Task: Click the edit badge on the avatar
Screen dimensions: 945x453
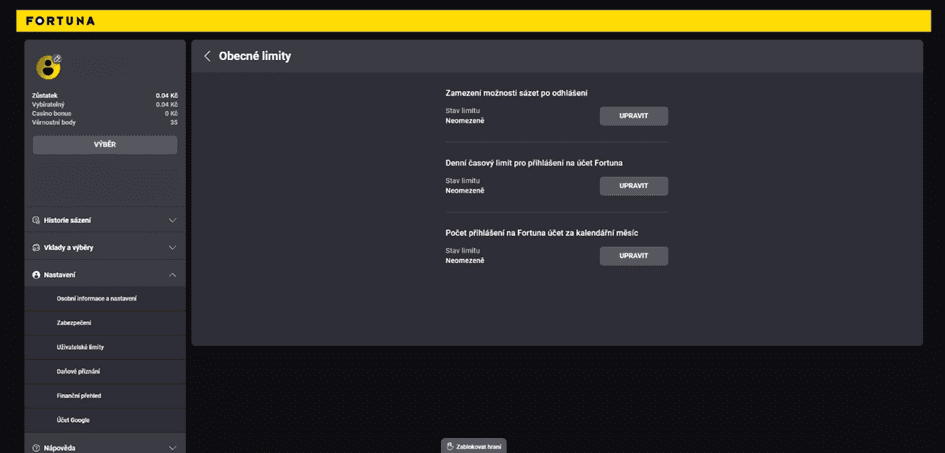Action: [x=57, y=58]
